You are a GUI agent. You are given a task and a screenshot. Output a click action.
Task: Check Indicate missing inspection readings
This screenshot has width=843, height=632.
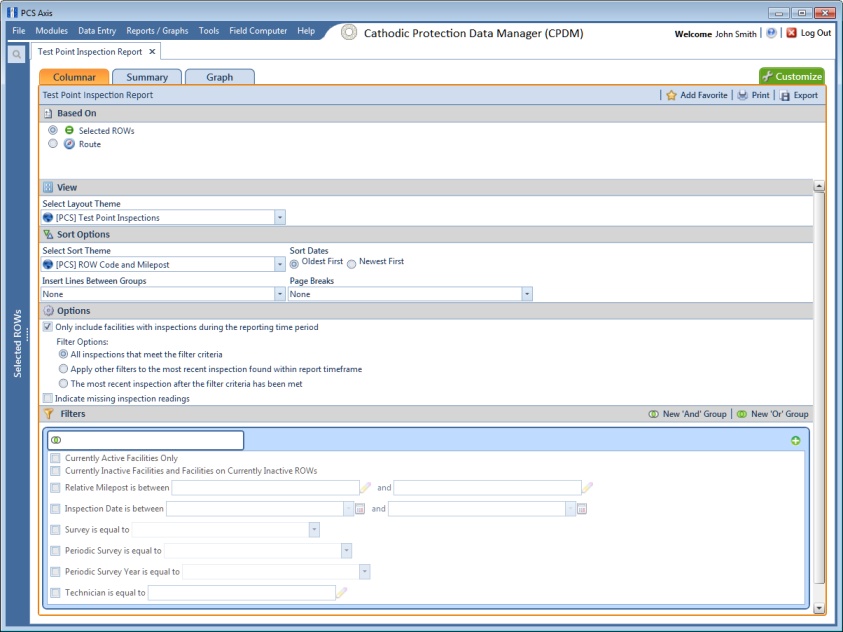click(x=48, y=398)
